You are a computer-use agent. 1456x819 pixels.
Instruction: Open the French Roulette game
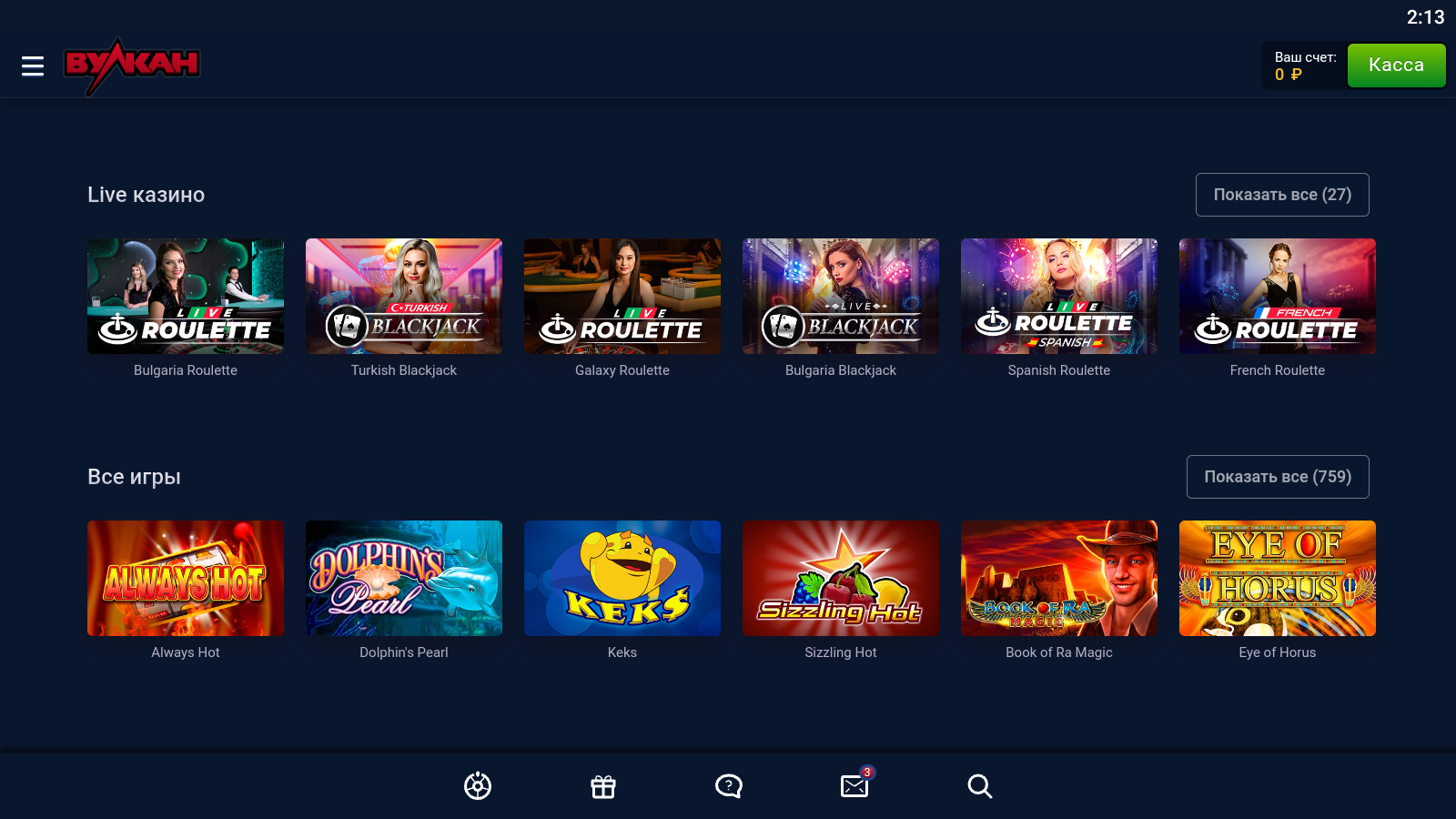click(x=1278, y=296)
